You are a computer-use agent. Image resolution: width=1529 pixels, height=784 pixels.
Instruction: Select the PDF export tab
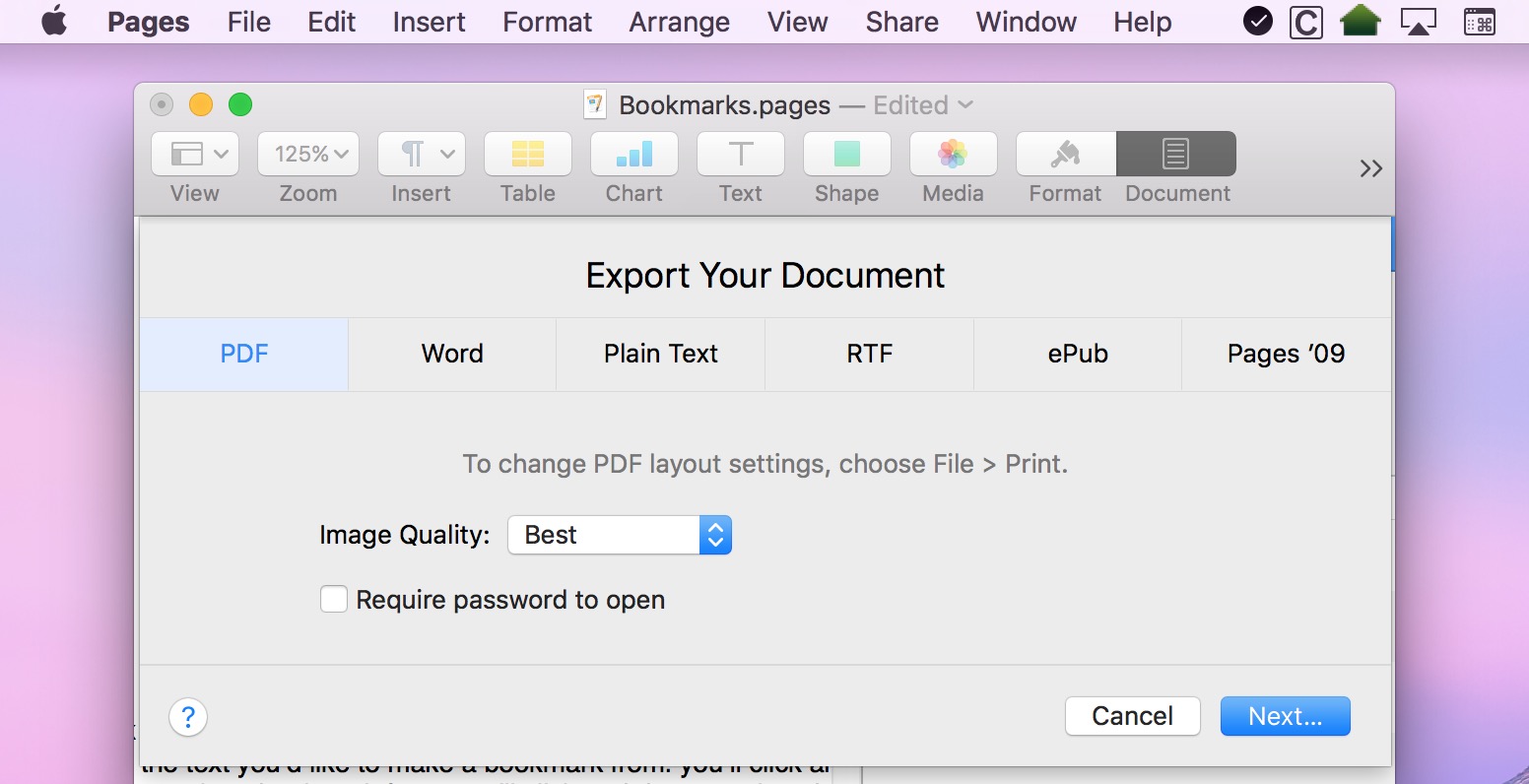pyautogui.click(x=244, y=355)
